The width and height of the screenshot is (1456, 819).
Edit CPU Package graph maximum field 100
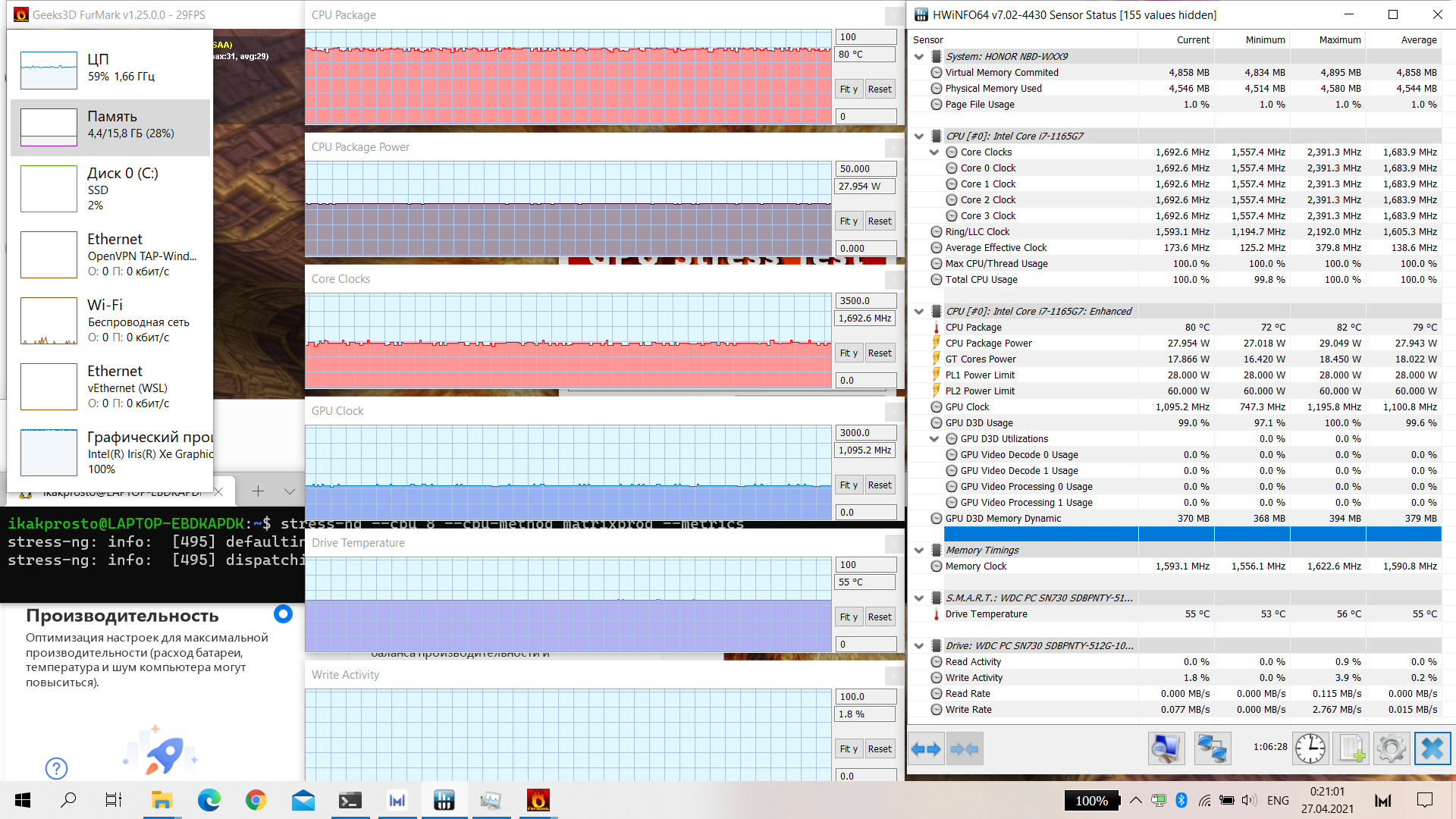coord(866,37)
